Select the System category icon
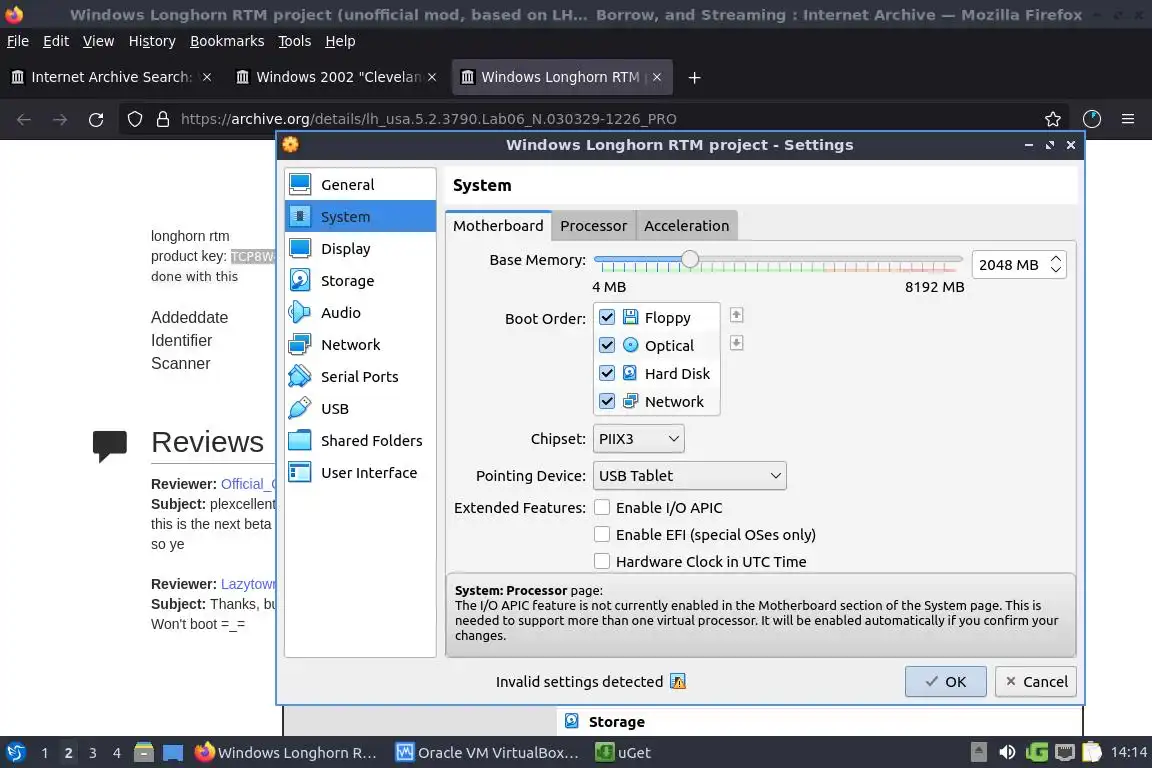The image size is (1152, 768). click(x=300, y=217)
